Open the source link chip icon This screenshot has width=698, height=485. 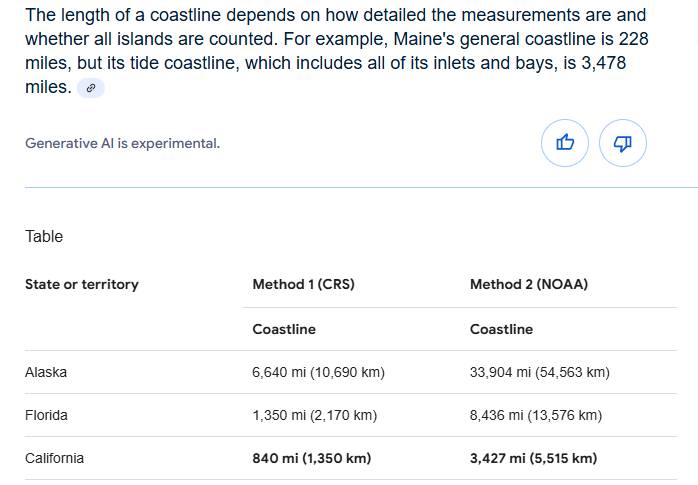tap(91, 88)
